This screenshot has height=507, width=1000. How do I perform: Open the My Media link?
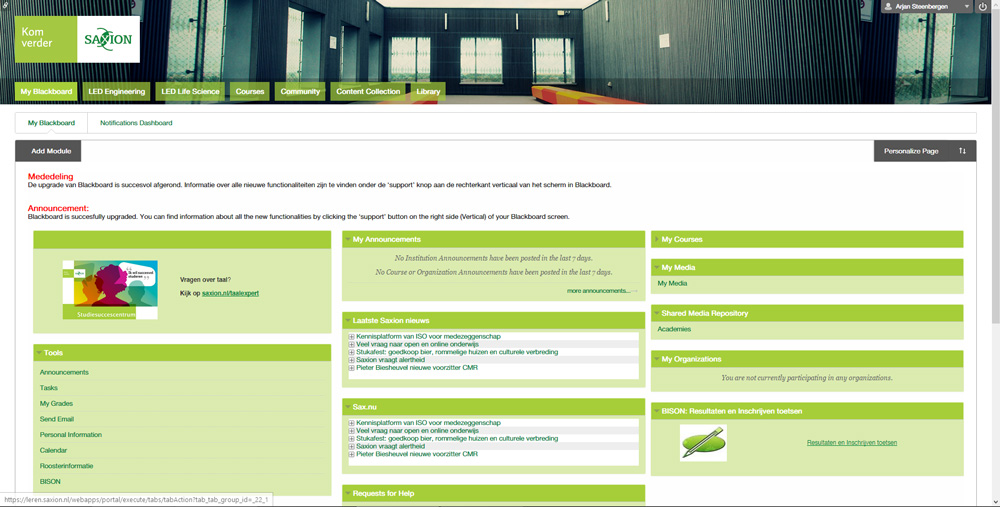pyautogui.click(x=672, y=283)
